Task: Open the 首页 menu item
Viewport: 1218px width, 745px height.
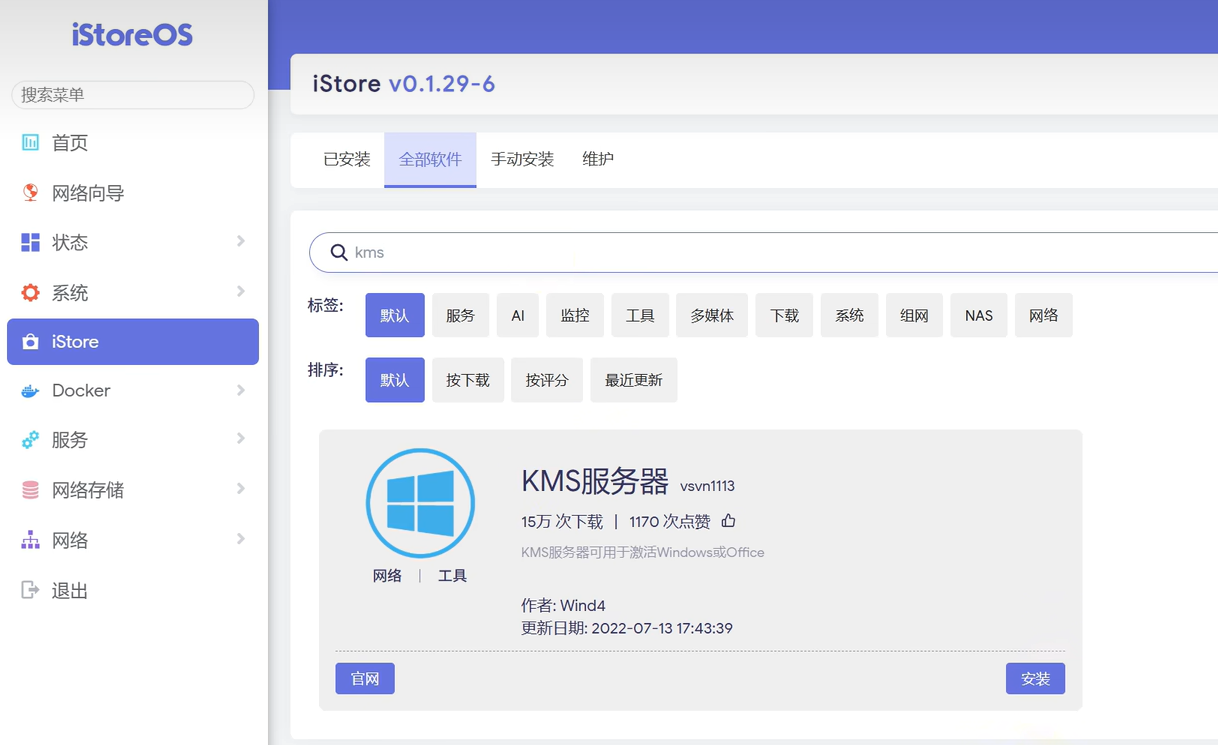Action: [133, 143]
